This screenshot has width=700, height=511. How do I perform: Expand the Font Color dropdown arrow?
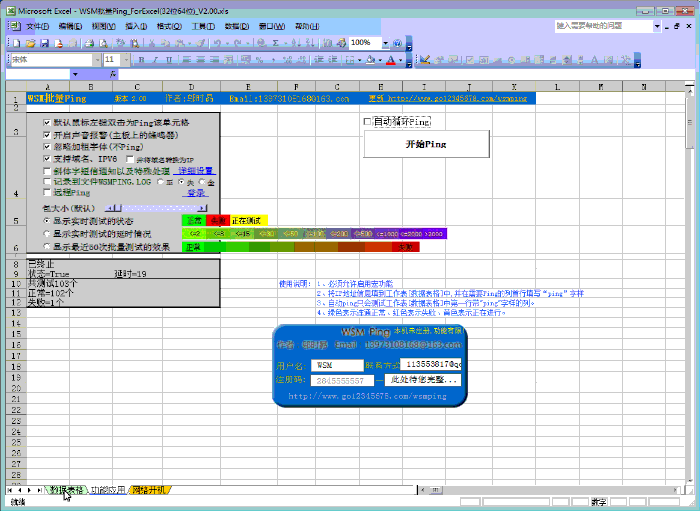click(x=400, y=60)
